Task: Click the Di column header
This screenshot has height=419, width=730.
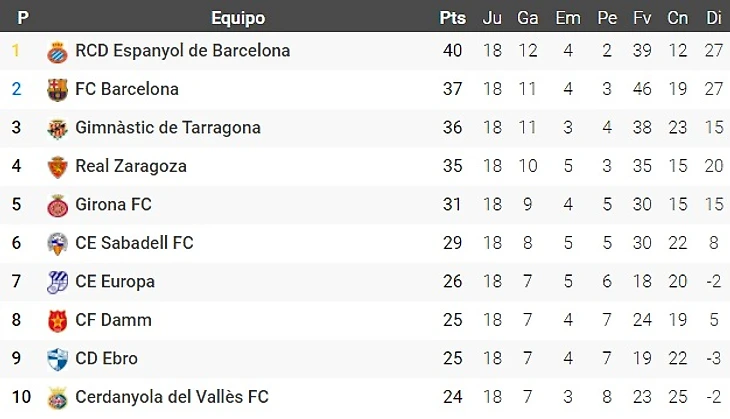Action: tap(713, 18)
